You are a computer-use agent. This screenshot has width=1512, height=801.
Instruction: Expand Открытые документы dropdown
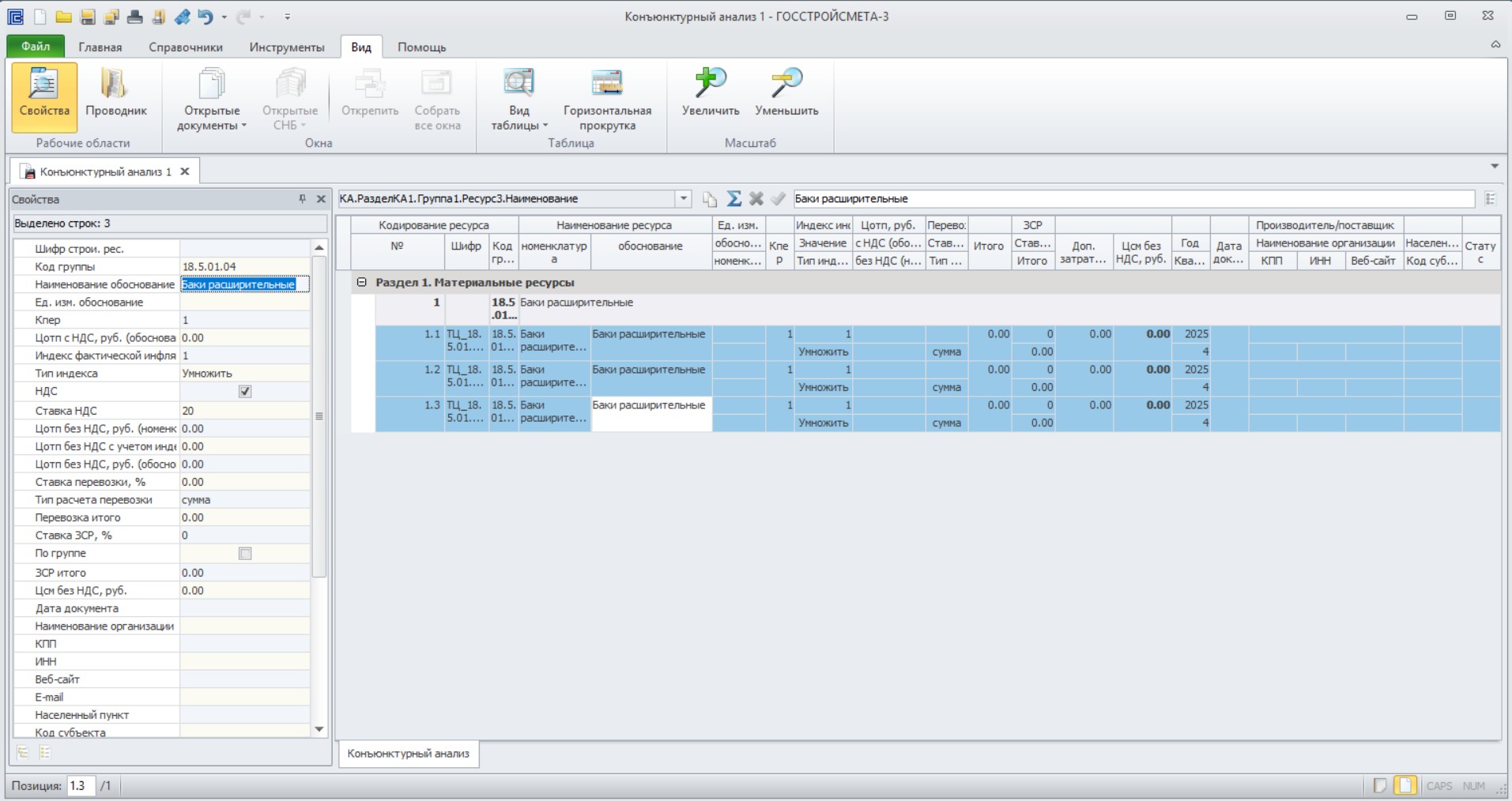(x=212, y=100)
